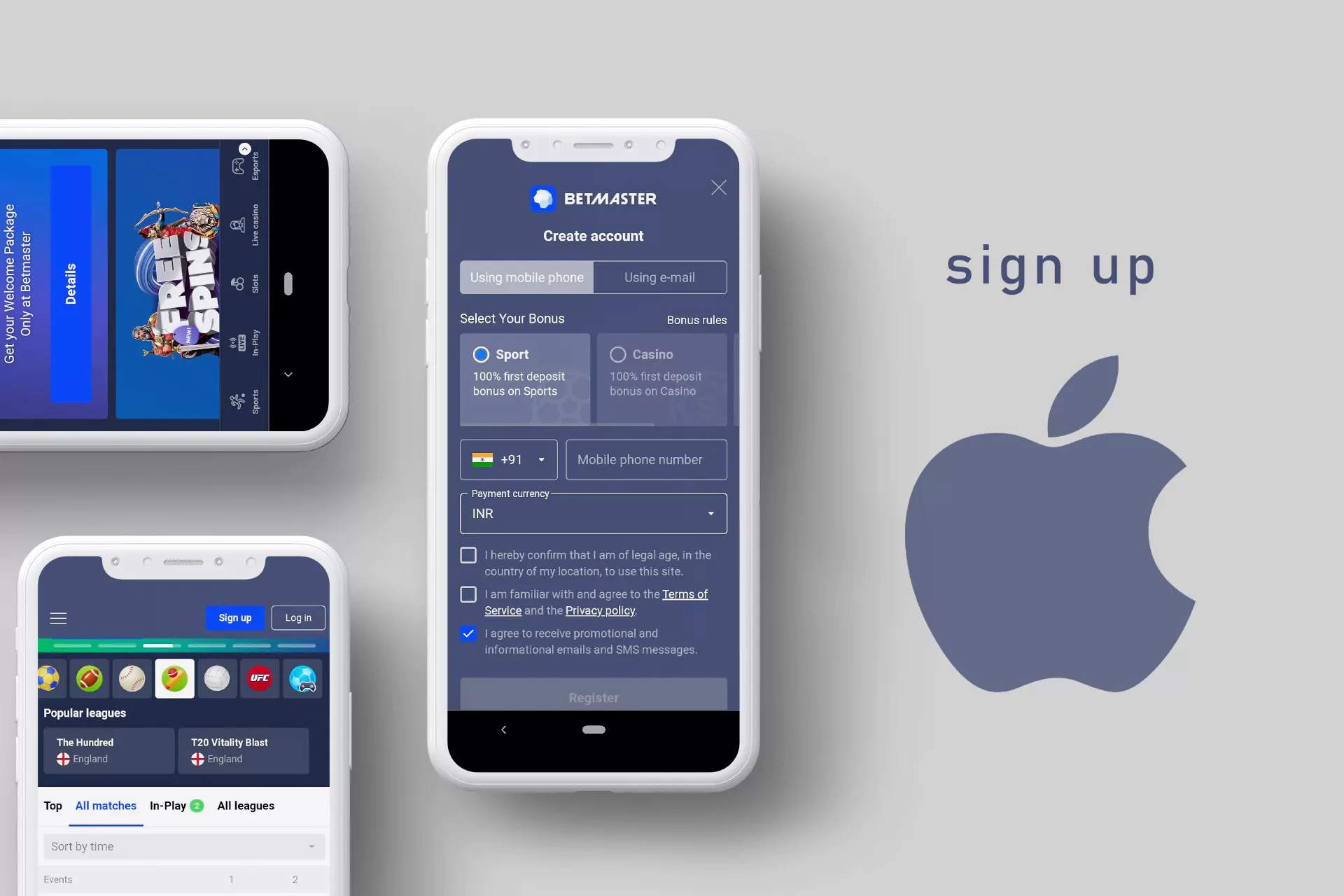Uncheck the promotional emails checkbox
Image resolution: width=1344 pixels, height=896 pixels.
[x=468, y=633]
